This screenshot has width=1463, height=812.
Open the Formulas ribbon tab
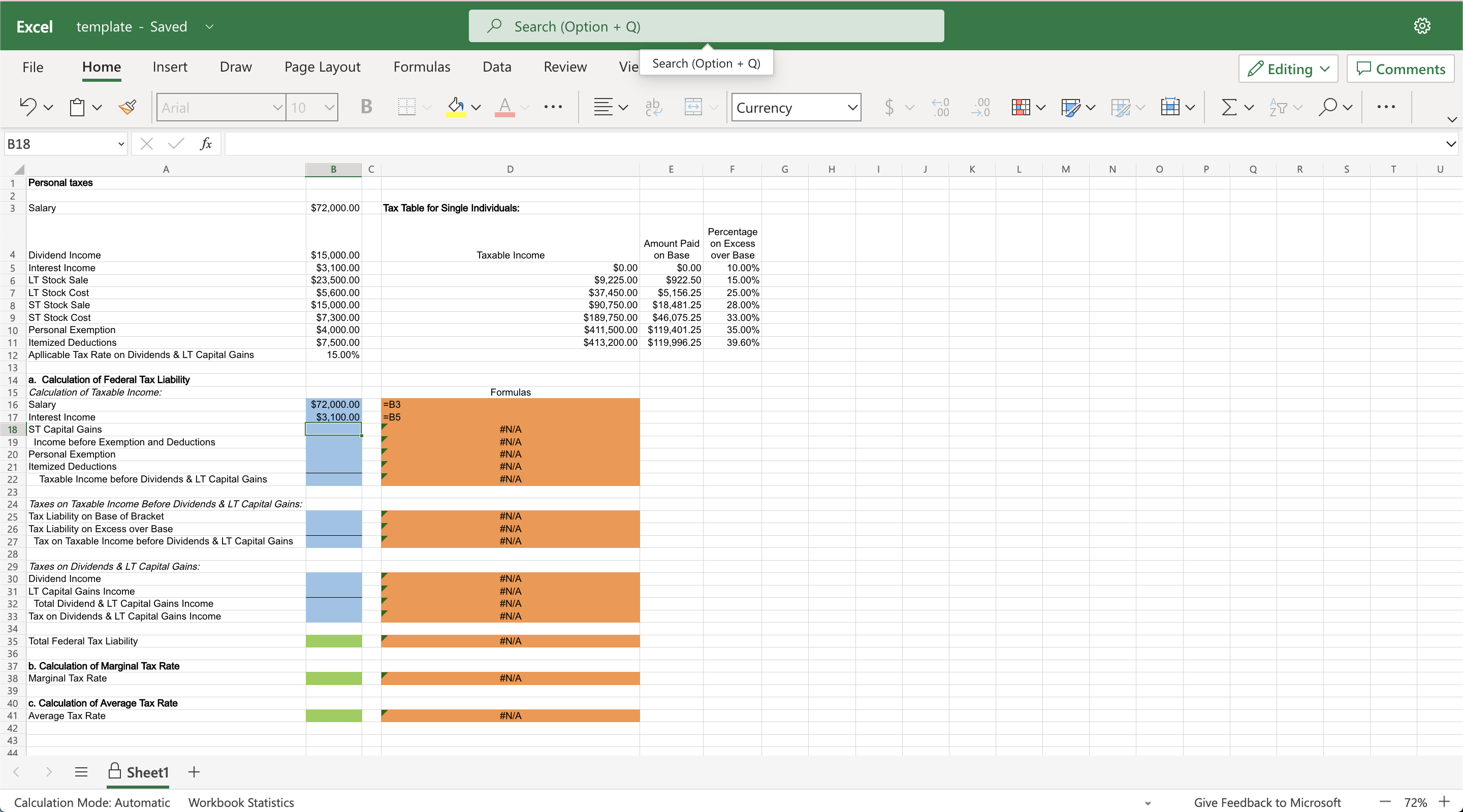point(422,68)
